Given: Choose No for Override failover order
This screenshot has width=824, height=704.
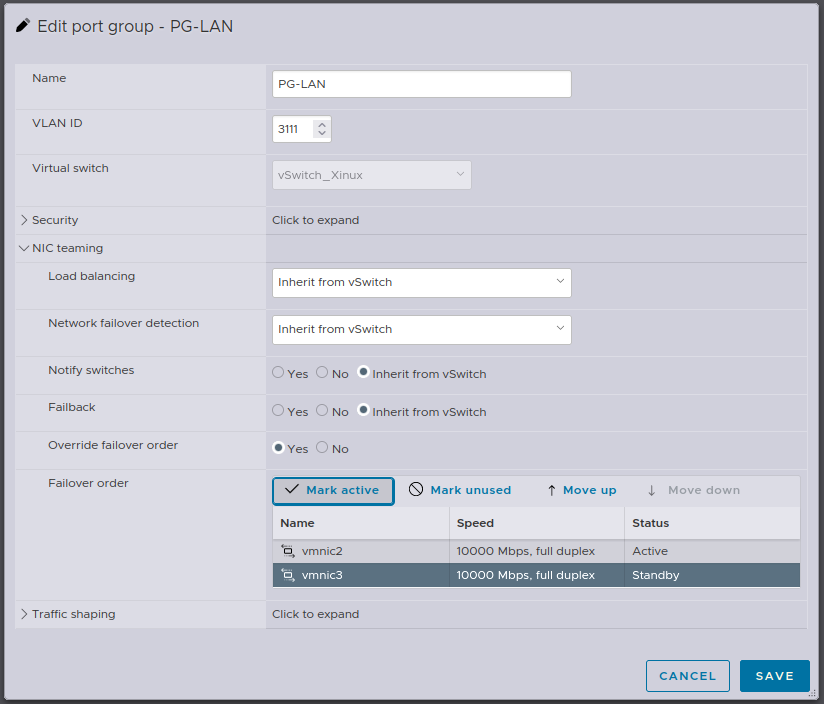Looking at the screenshot, I should click(322, 448).
